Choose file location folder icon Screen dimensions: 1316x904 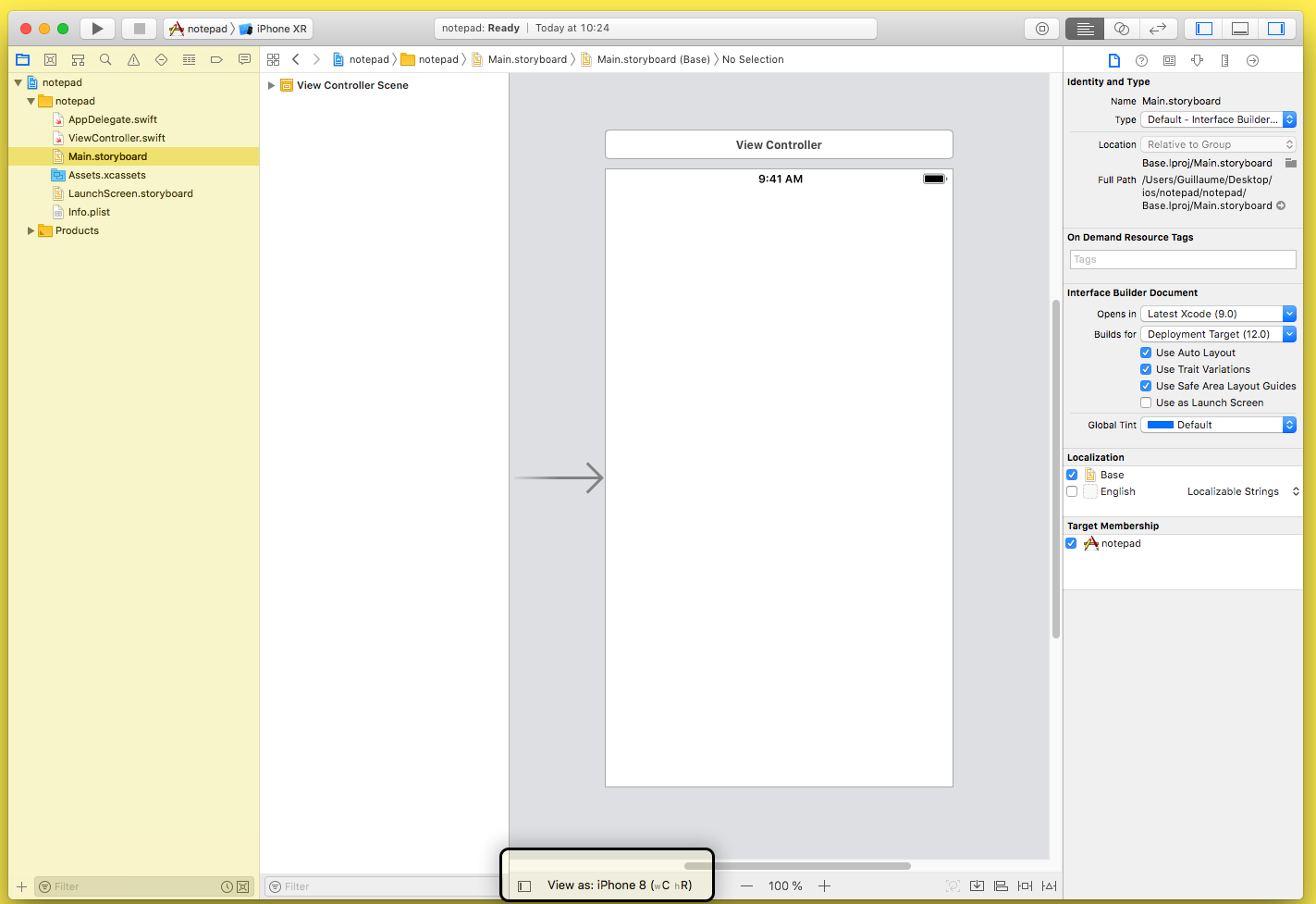1291,163
